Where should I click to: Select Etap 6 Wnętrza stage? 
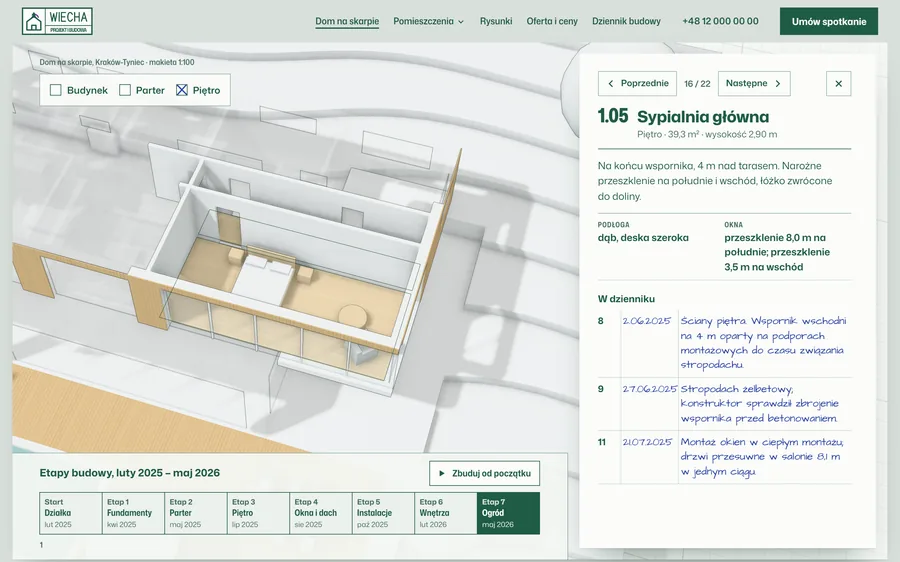pos(445,513)
